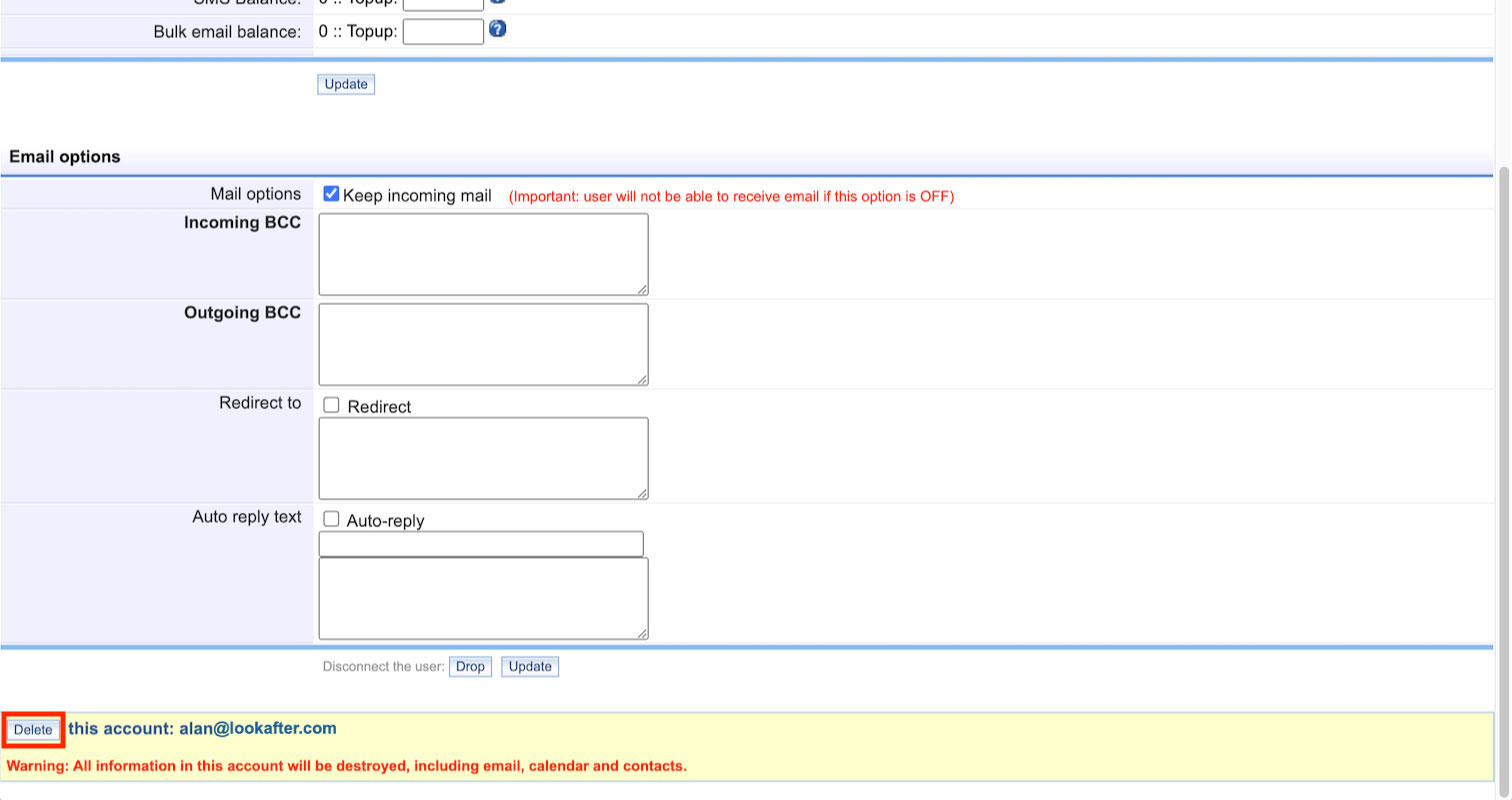Click the Auto-reply subject line field
The image size is (1512, 800).
pos(481,544)
